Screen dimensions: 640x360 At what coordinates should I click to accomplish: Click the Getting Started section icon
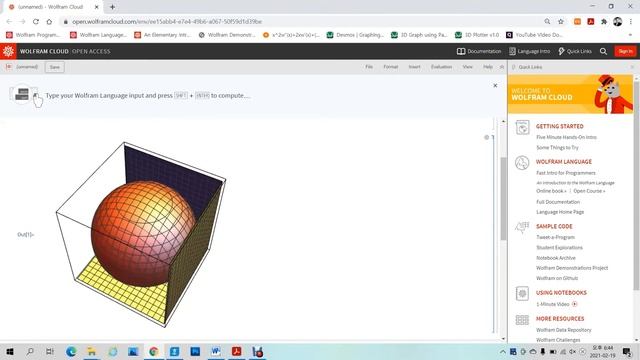pyautogui.click(x=522, y=127)
